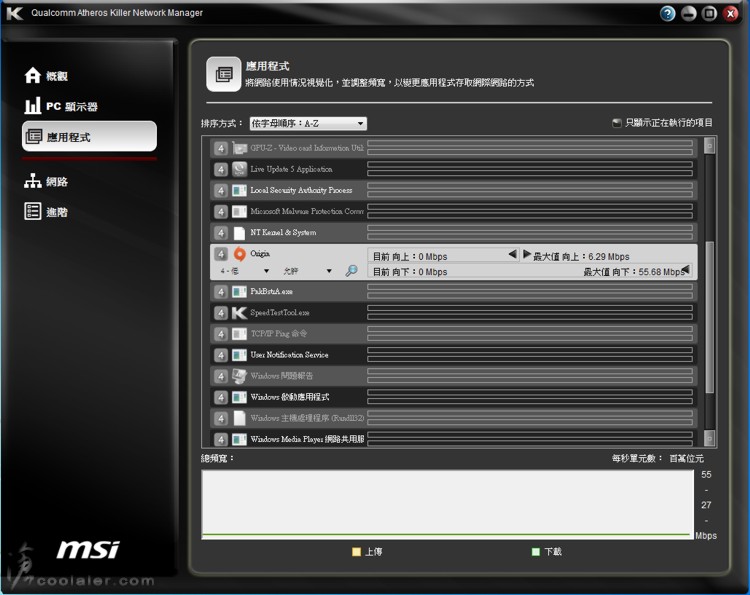Click the NT Kernel & System file icon
The image size is (750, 595).
239,232
